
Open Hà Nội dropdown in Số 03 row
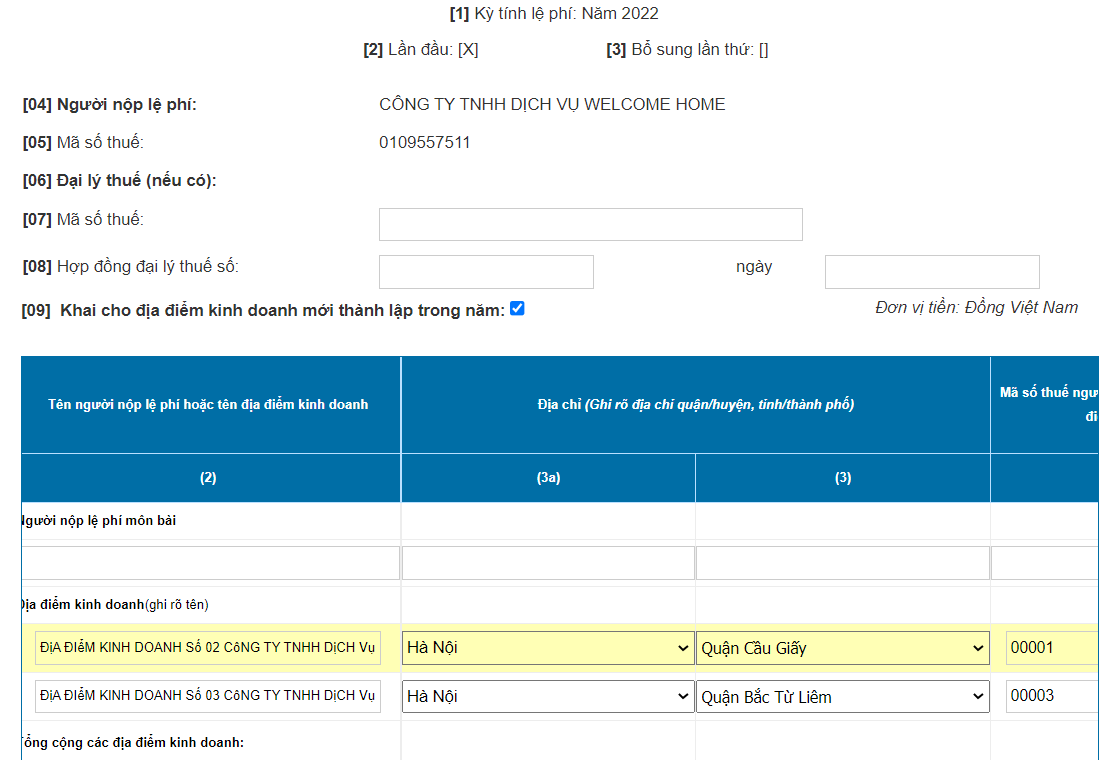pos(548,697)
